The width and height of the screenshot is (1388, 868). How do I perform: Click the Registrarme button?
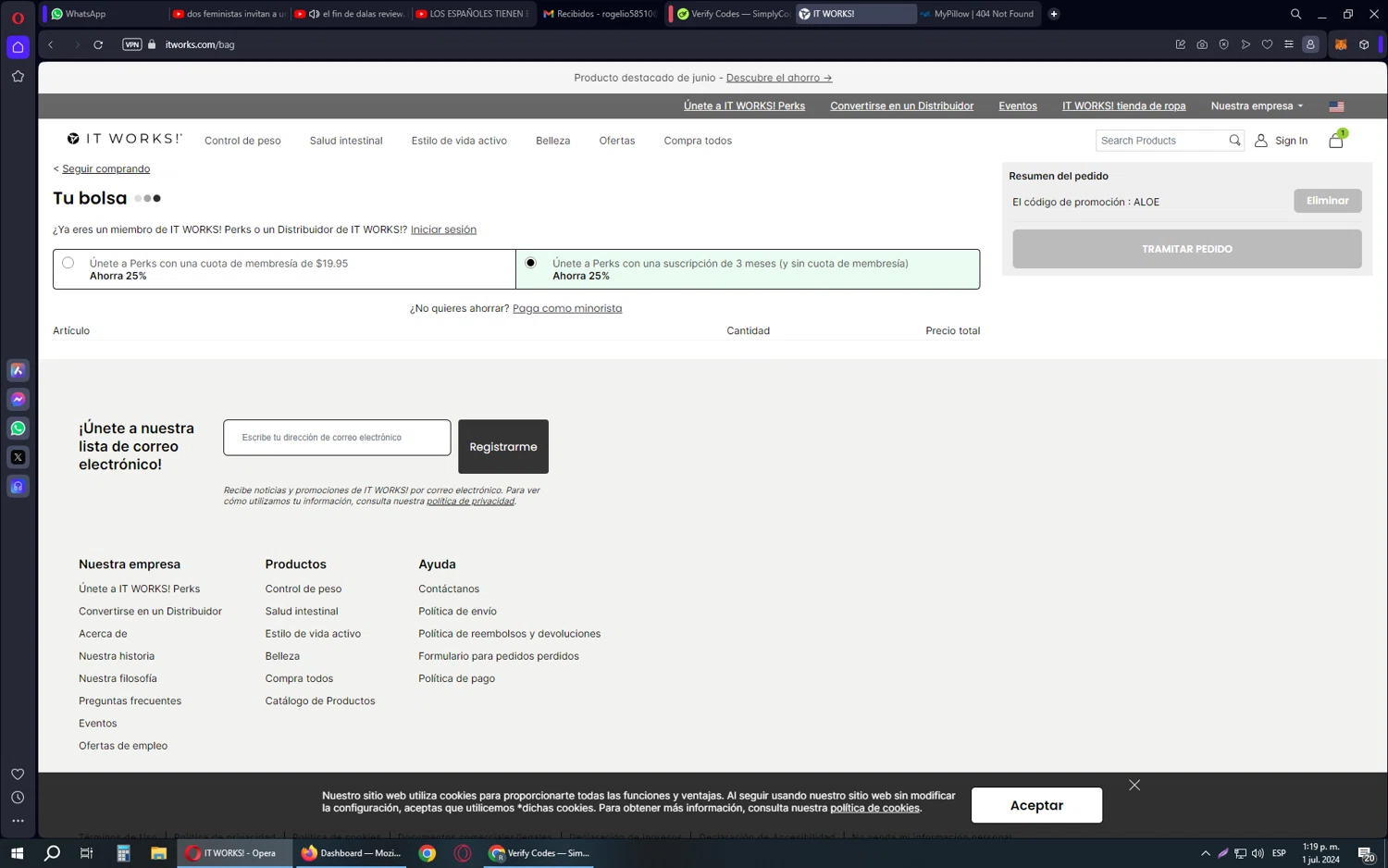click(x=503, y=447)
